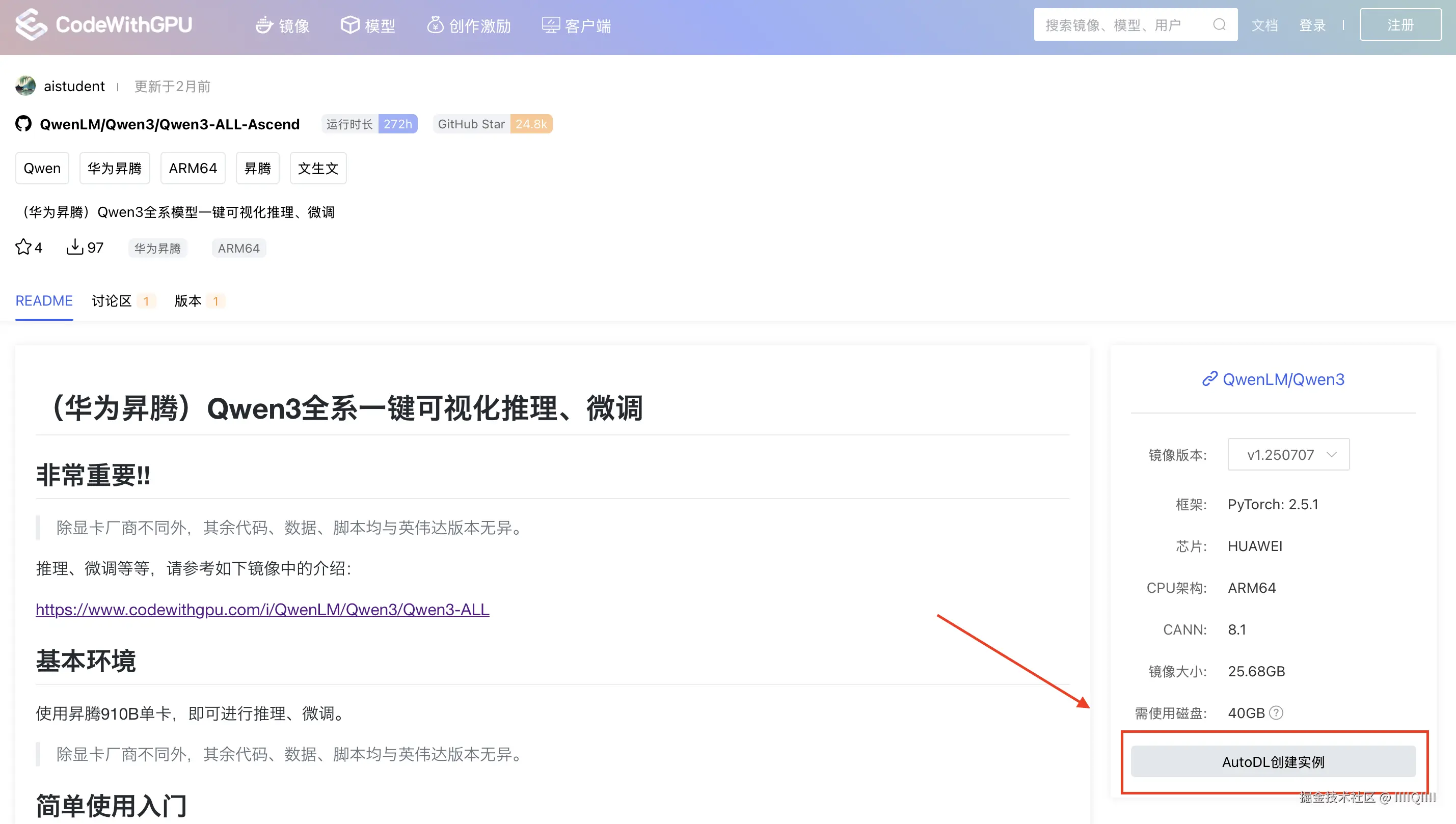Click the GitHub icon beside repository name

point(23,124)
